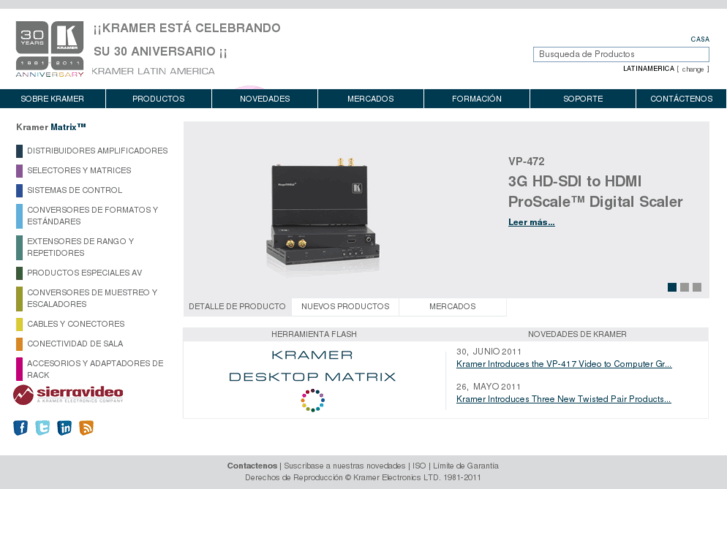Click the Contactenos footer link
727x545 pixels.
[x=252, y=466]
